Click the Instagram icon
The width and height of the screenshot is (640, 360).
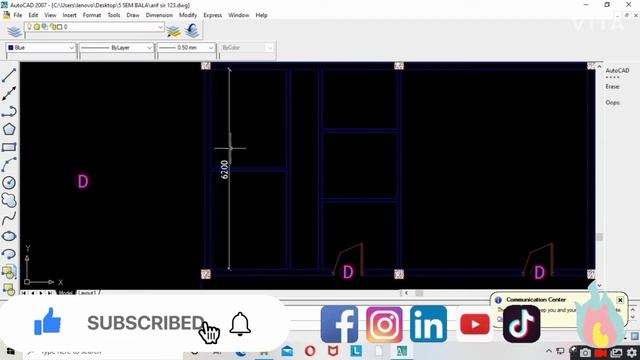pos(384,324)
